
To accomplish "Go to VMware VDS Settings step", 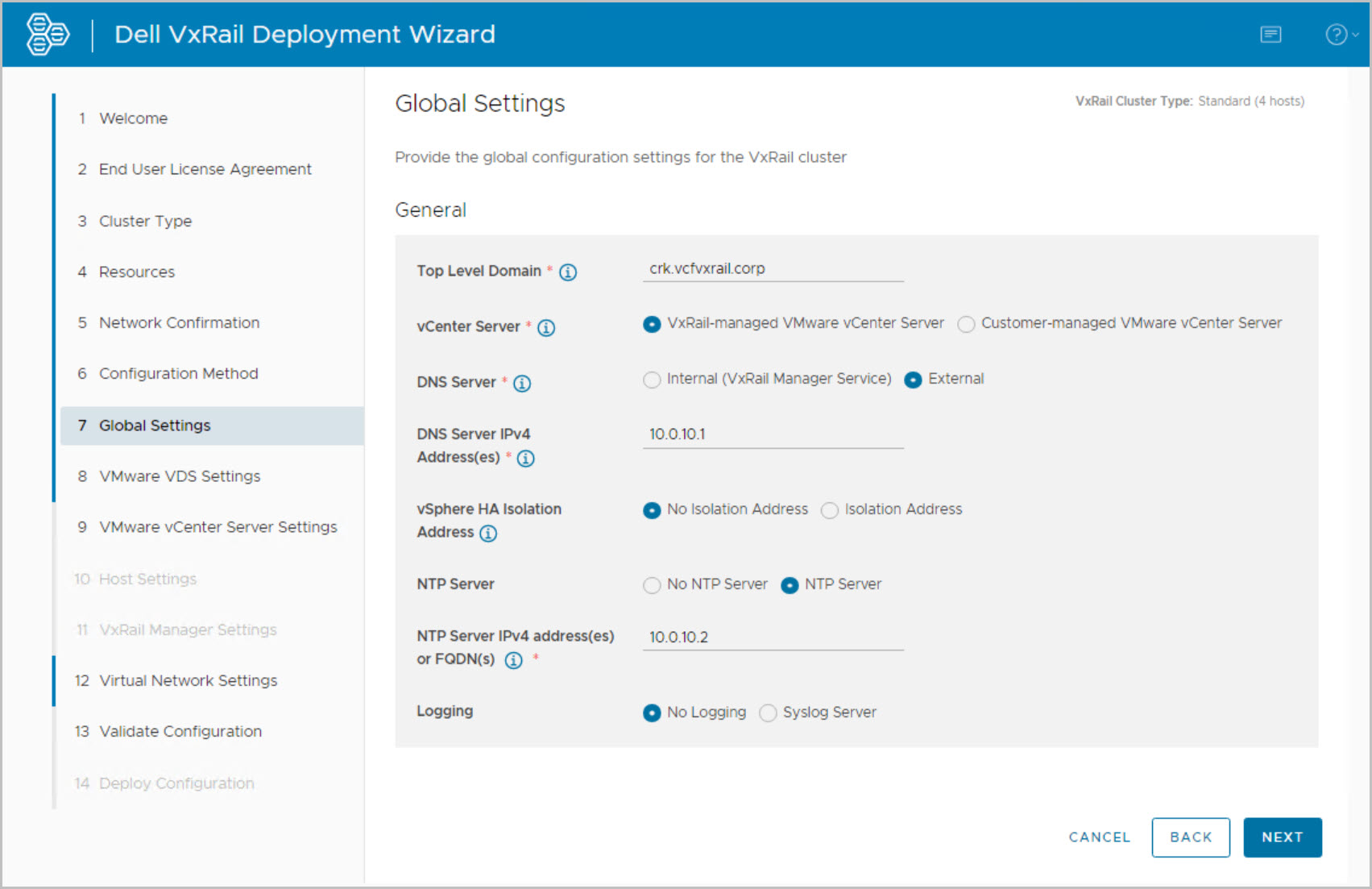I will [x=180, y=476].
